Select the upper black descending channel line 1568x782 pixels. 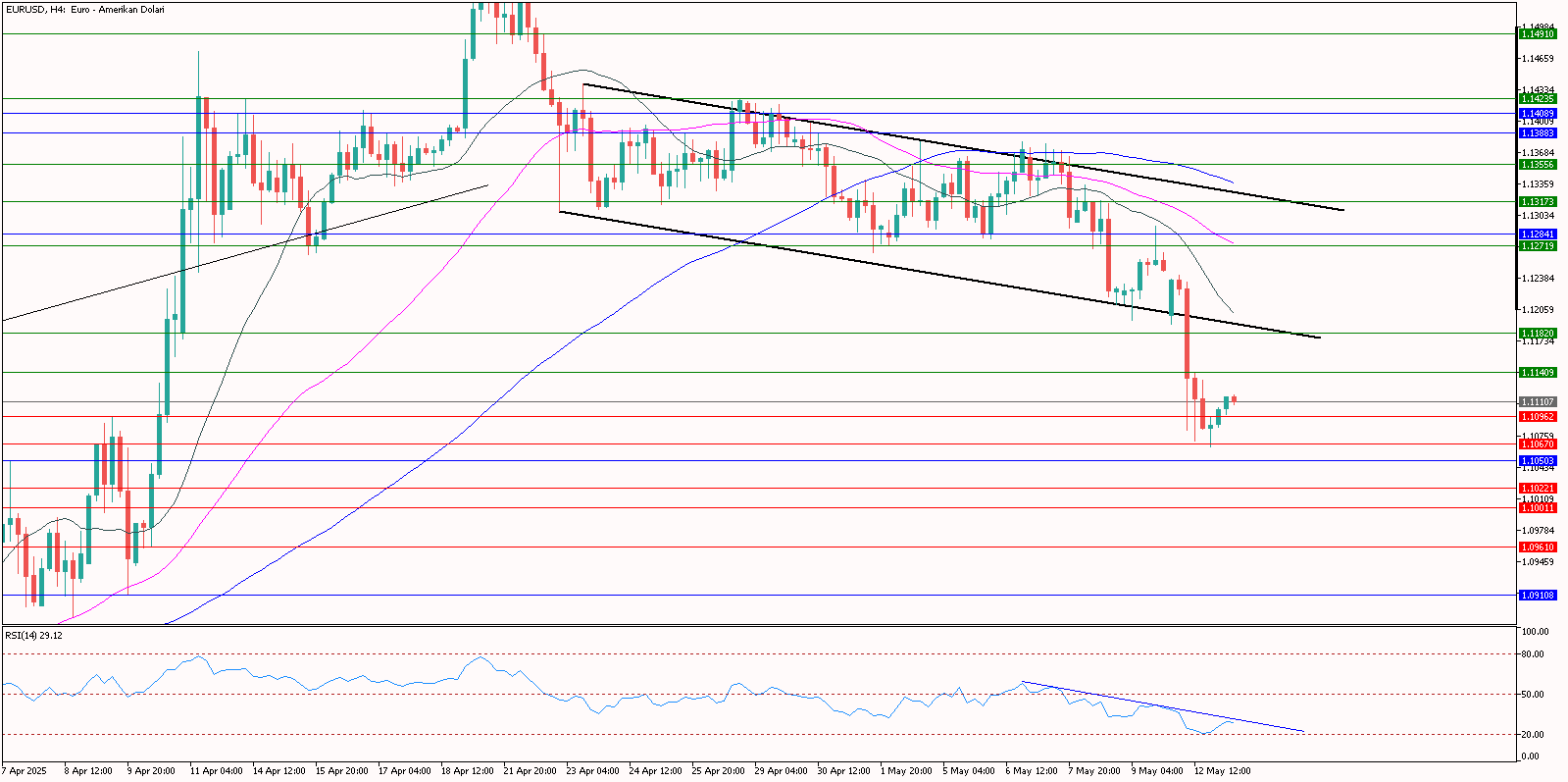point(963,147)
